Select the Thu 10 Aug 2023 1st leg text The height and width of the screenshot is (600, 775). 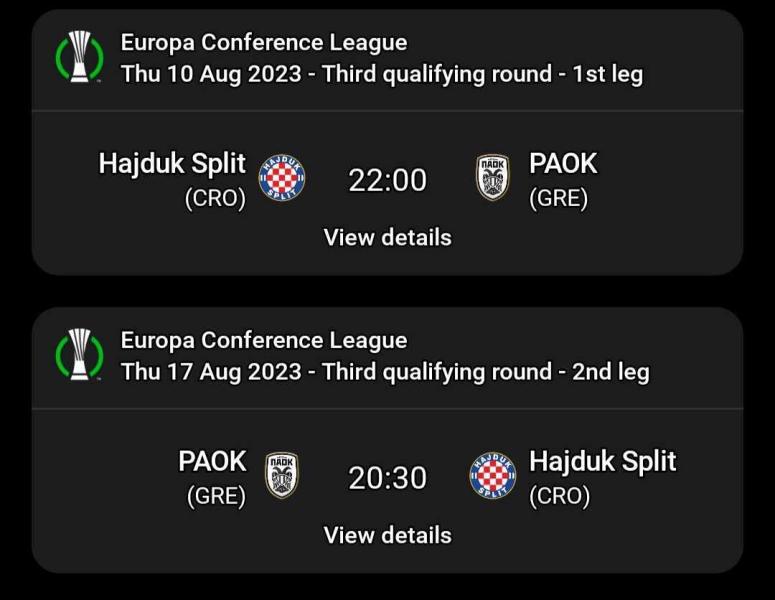pos(381,74)
